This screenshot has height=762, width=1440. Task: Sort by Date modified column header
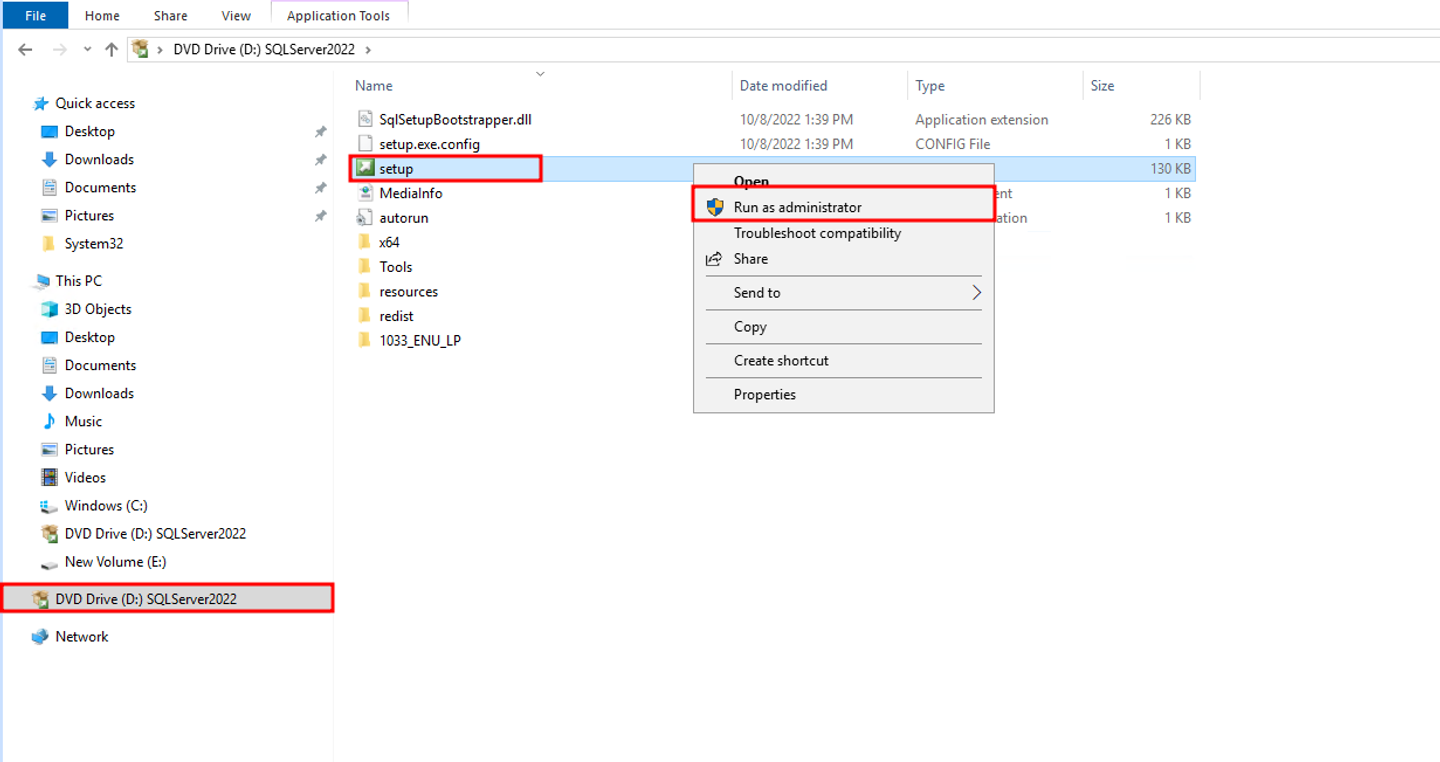[783, 86]
